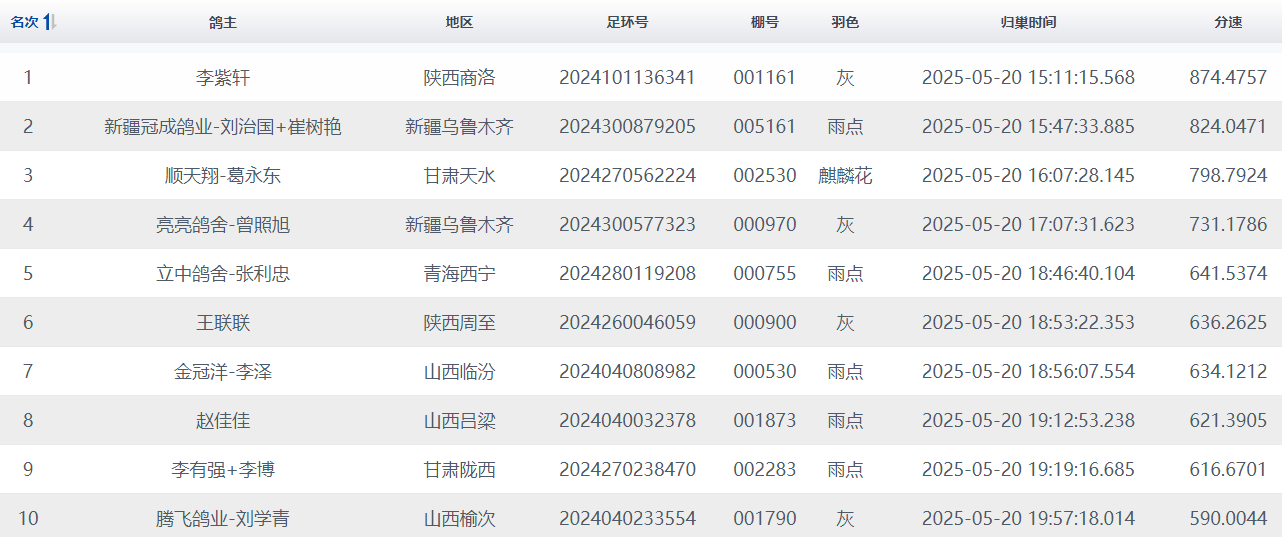Click owner name 金冠洋-李泽
Viewport: 1282px width, 537px height.
(223, 372)
